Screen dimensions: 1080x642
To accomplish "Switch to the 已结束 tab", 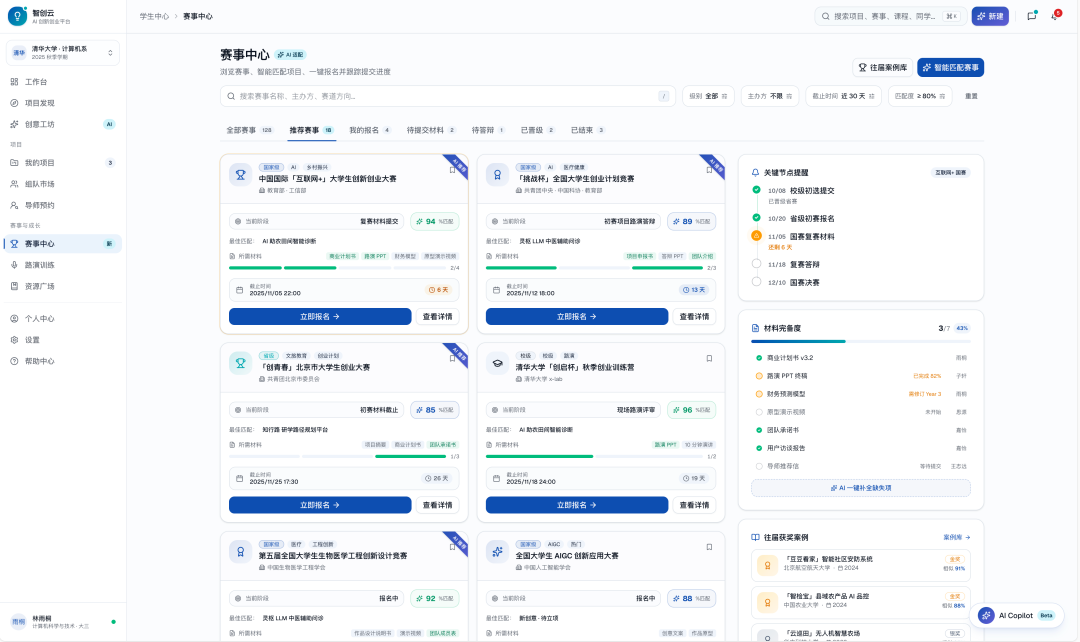I will pyautogui.click(x=587, y=130).
